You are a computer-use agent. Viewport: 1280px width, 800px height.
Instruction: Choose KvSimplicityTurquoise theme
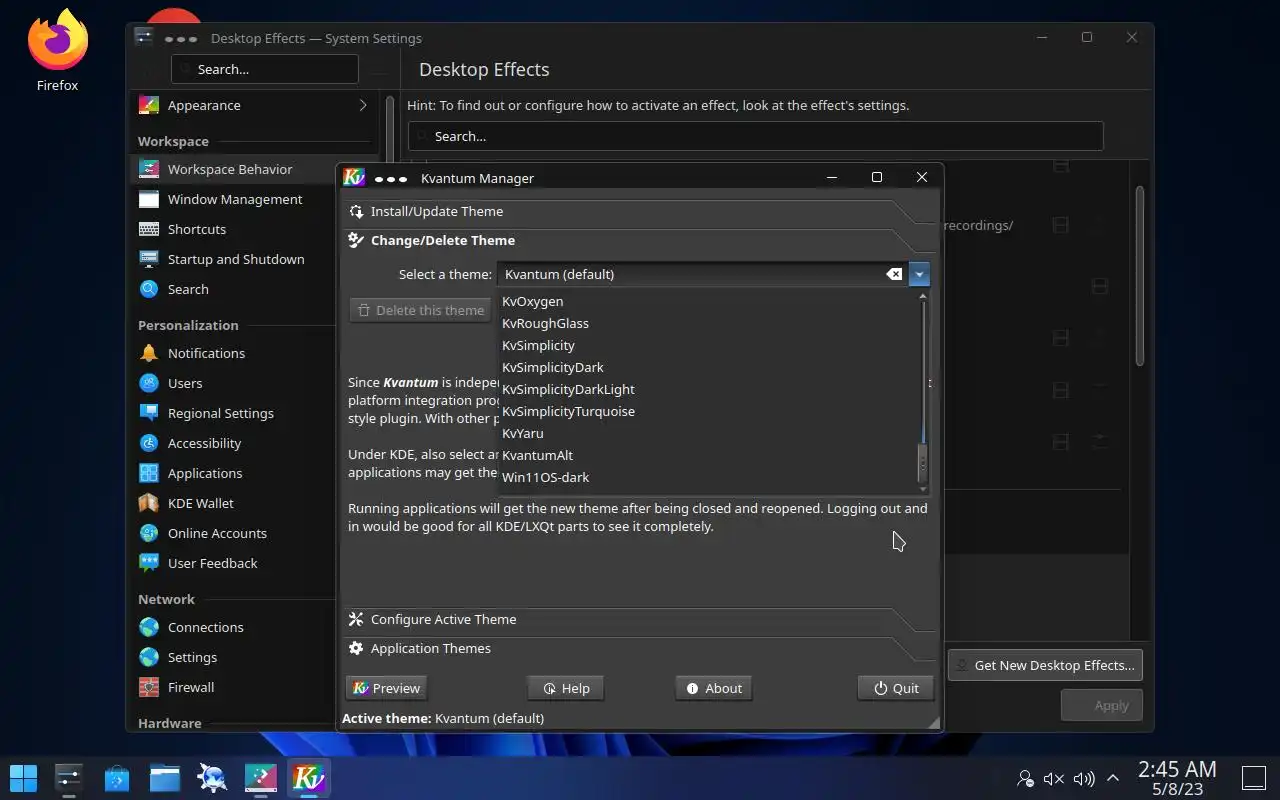(x=708, y=411)
